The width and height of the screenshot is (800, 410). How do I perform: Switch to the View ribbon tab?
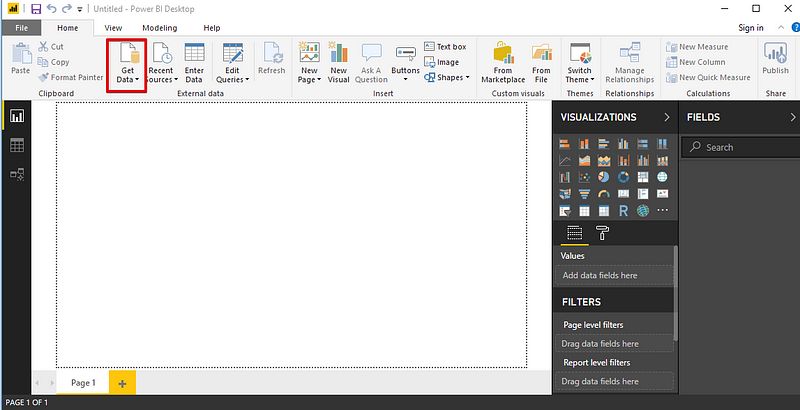[113, 28]
